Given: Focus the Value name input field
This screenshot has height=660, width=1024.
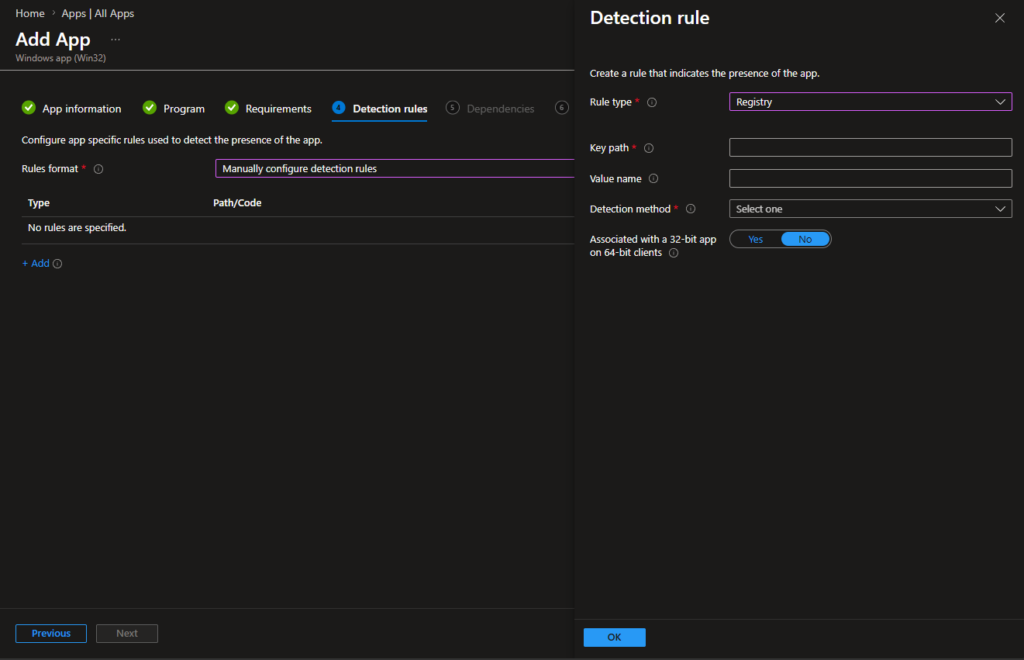Looking at the screenshot, I should tap(871, 178).
